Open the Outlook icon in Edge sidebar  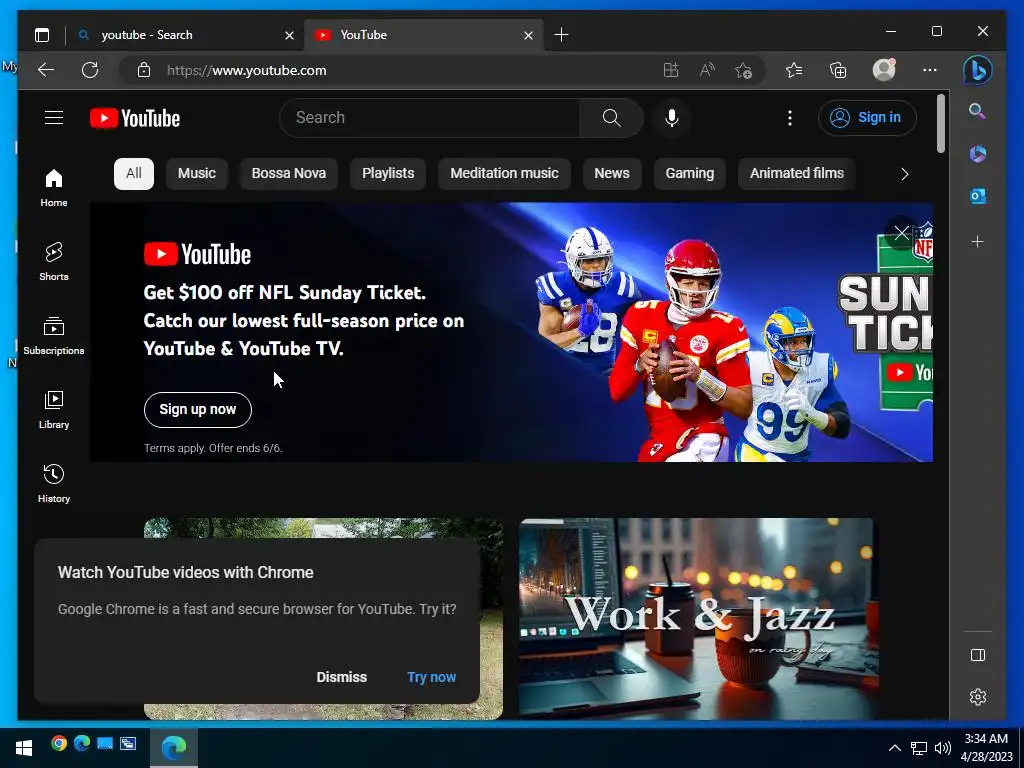click(977, 197)
